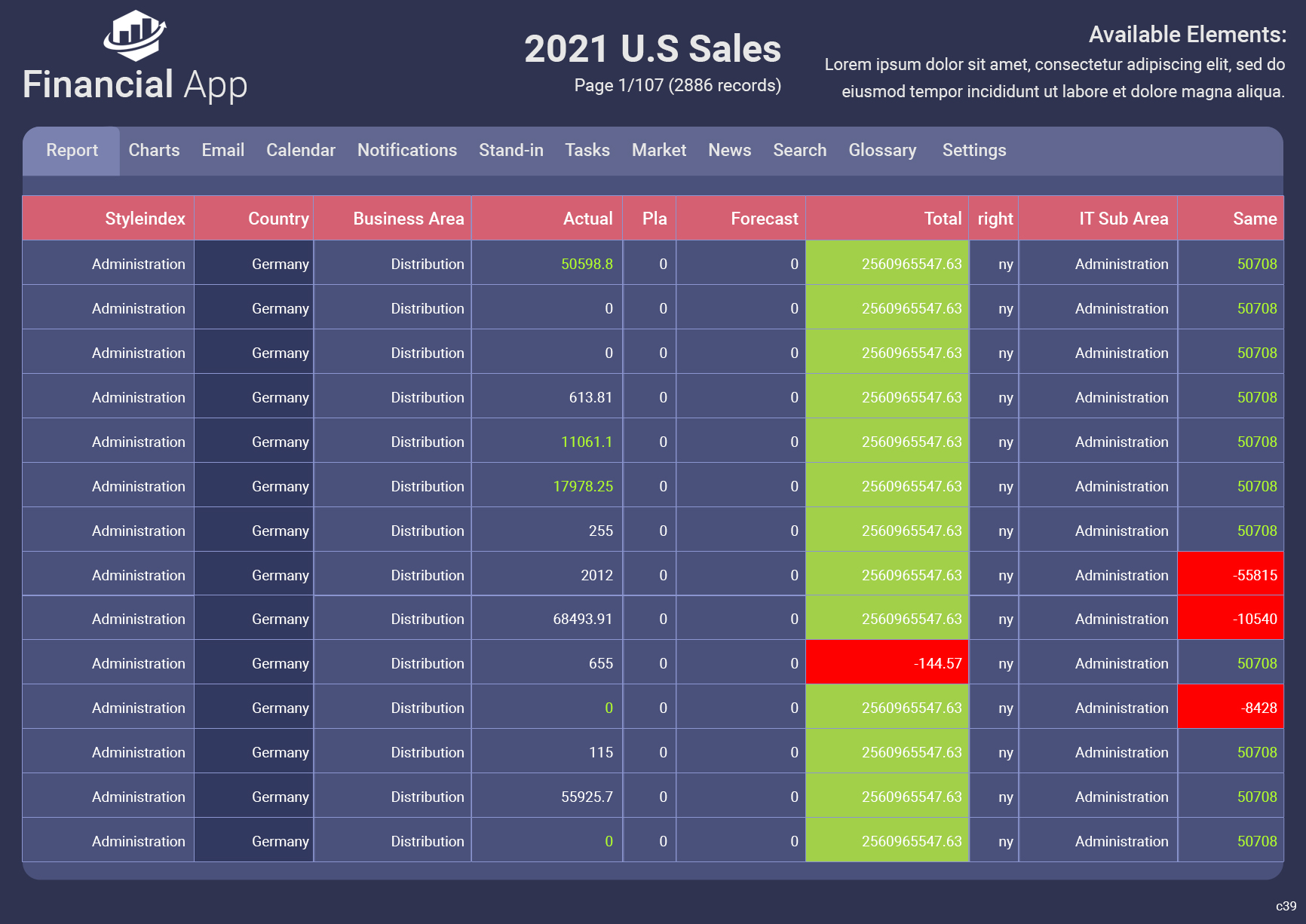
Task: Select the Stand-in tab
Action: tap(510, 150)
